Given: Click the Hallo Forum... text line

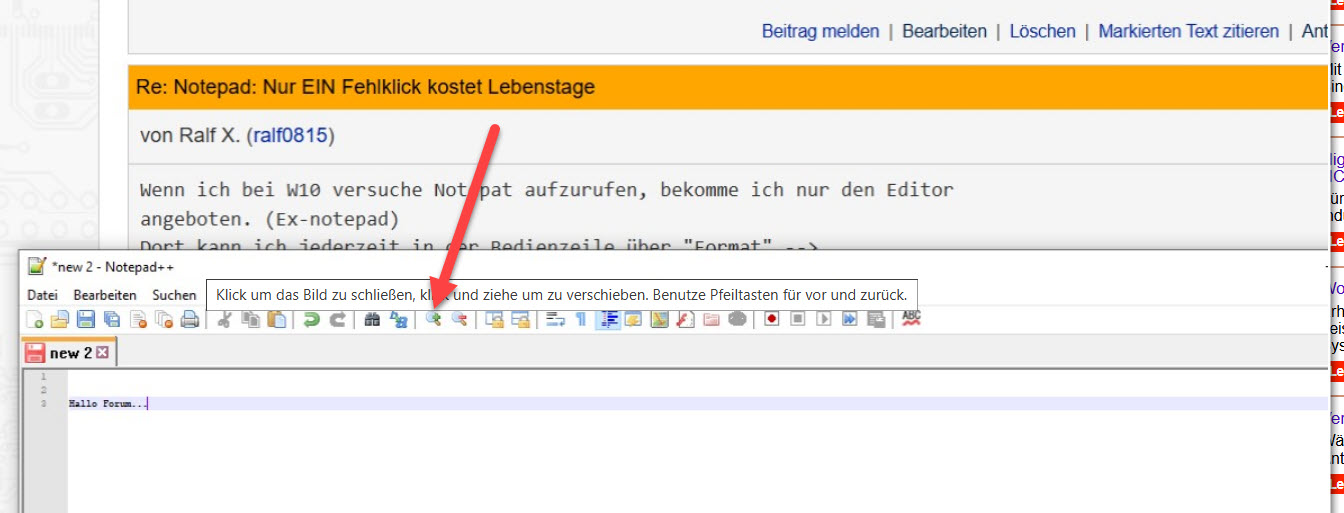Looking at the screenshot, I should coord(107,404).
